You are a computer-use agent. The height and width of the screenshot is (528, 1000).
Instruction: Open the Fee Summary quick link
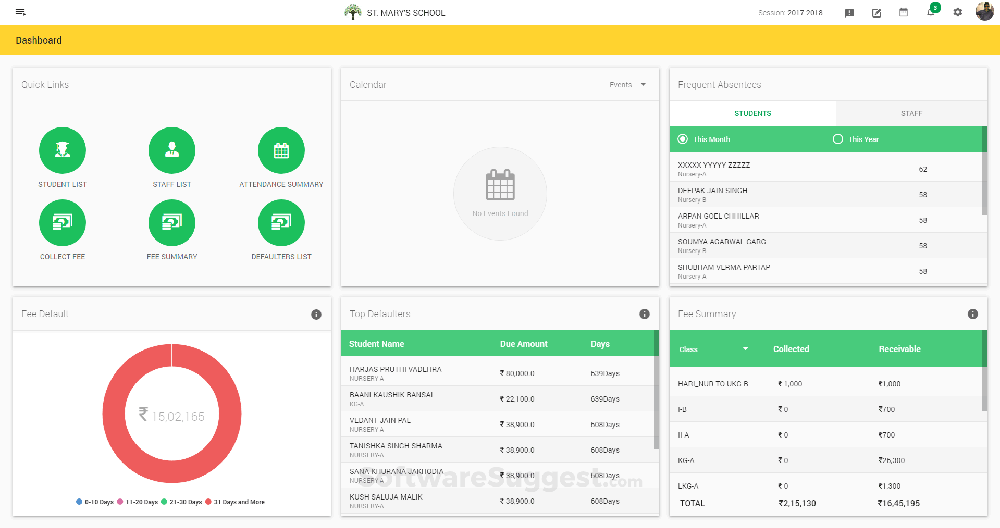(x=172, y=222)
